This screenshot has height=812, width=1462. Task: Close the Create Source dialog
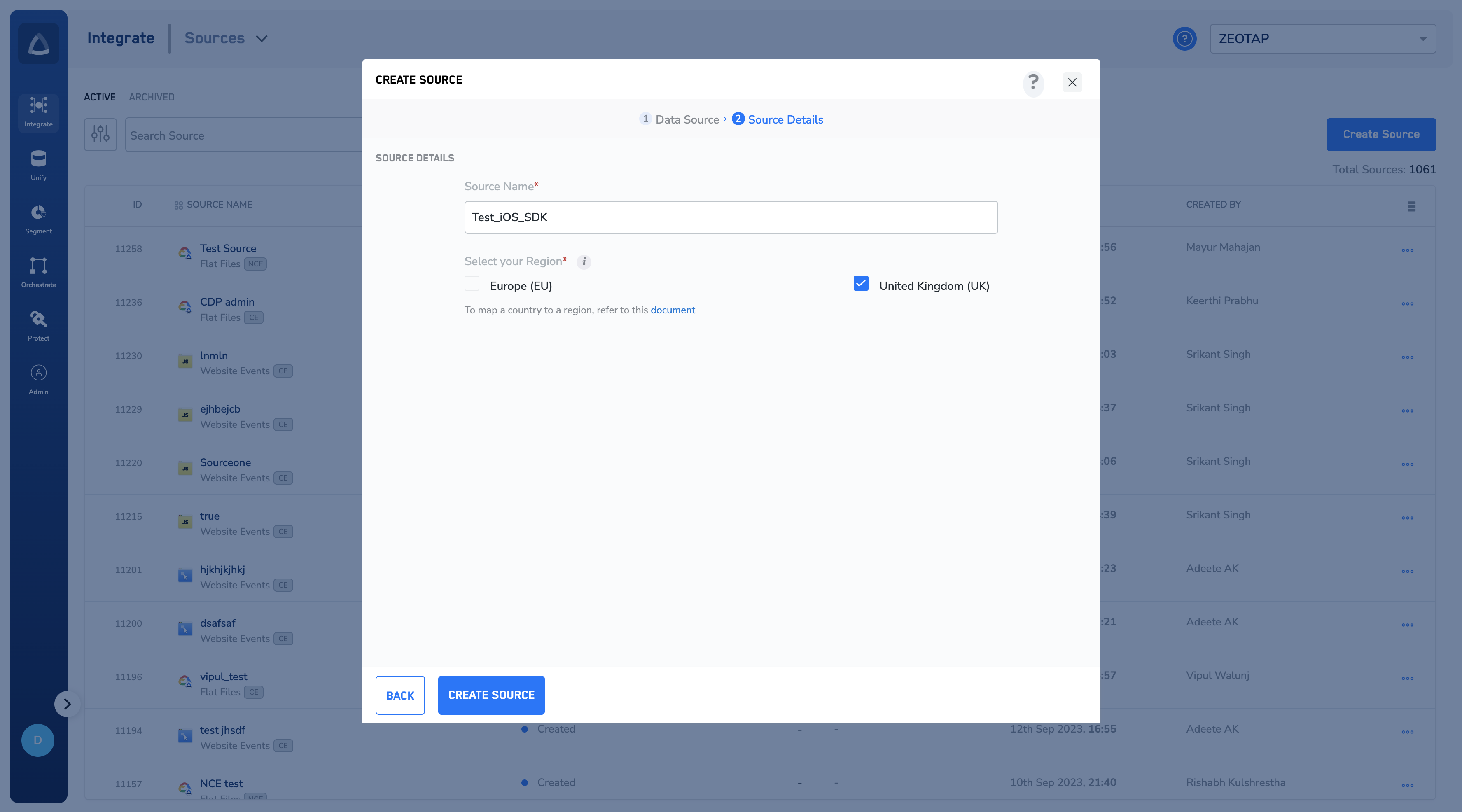(1072, 83)
